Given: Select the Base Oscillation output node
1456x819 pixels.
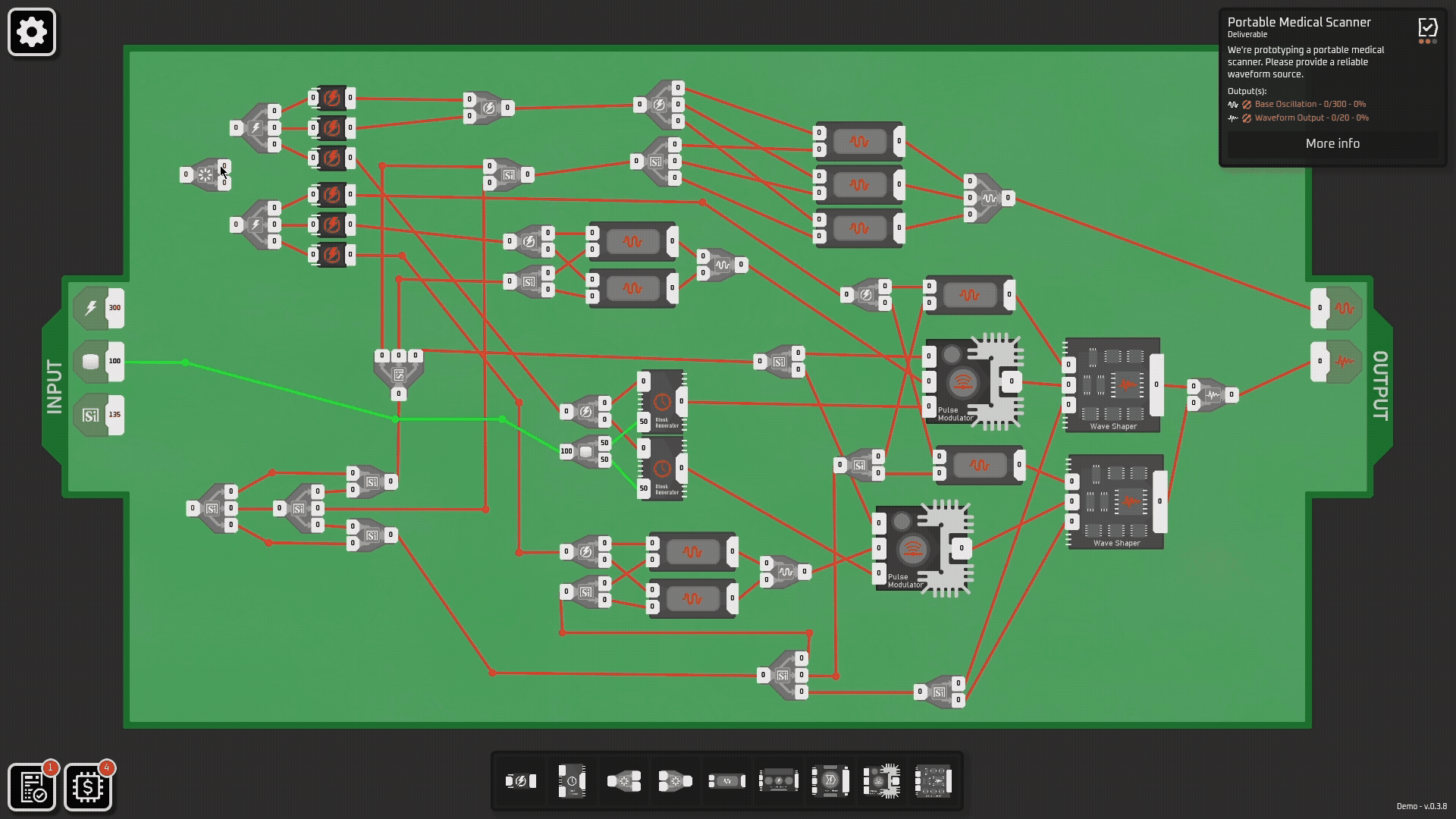Looking at the screenshot, I should (1336, 308).
